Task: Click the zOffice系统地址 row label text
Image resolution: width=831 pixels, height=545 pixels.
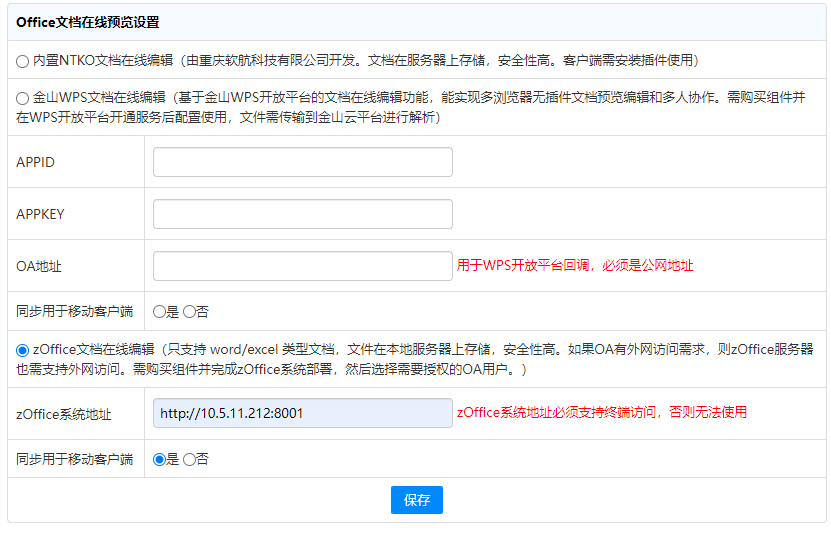Action: pyautogui.click(x=64, y=414)
